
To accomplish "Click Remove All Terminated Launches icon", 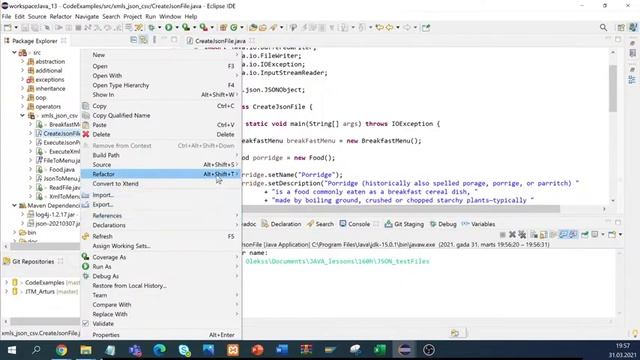I will pos(522,235).
